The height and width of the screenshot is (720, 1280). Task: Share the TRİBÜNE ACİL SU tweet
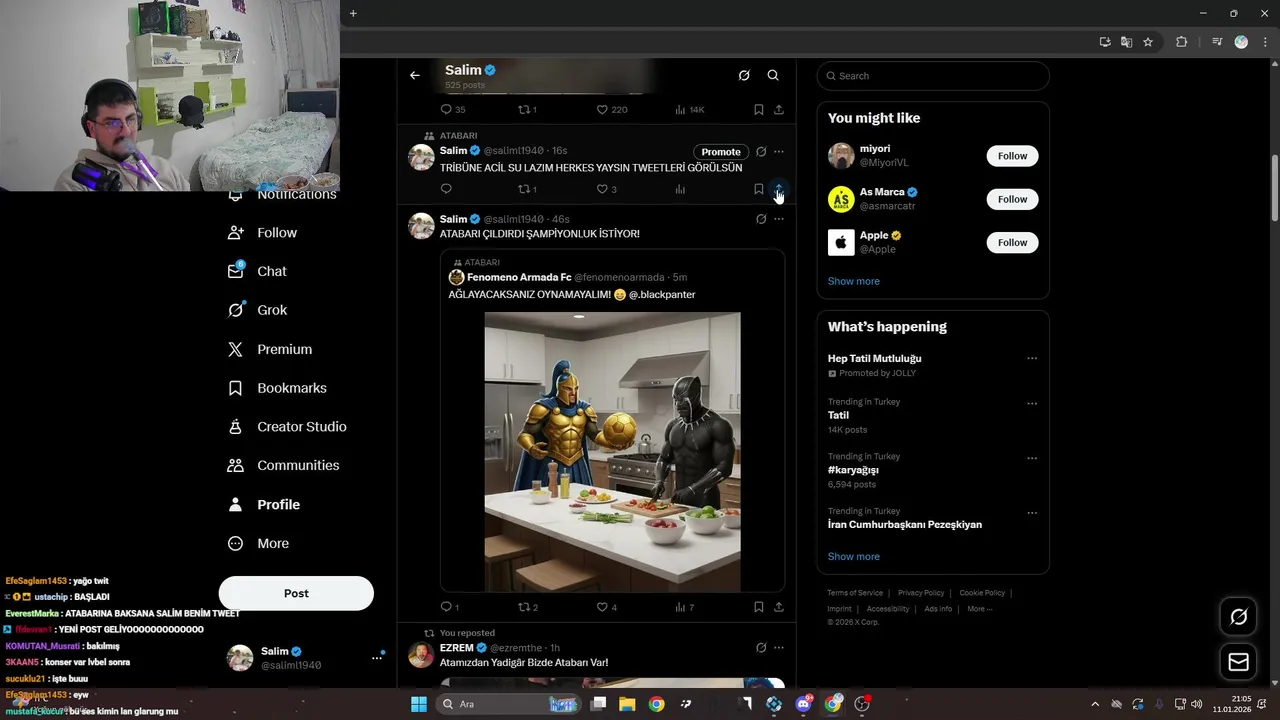tap(779, 189)
